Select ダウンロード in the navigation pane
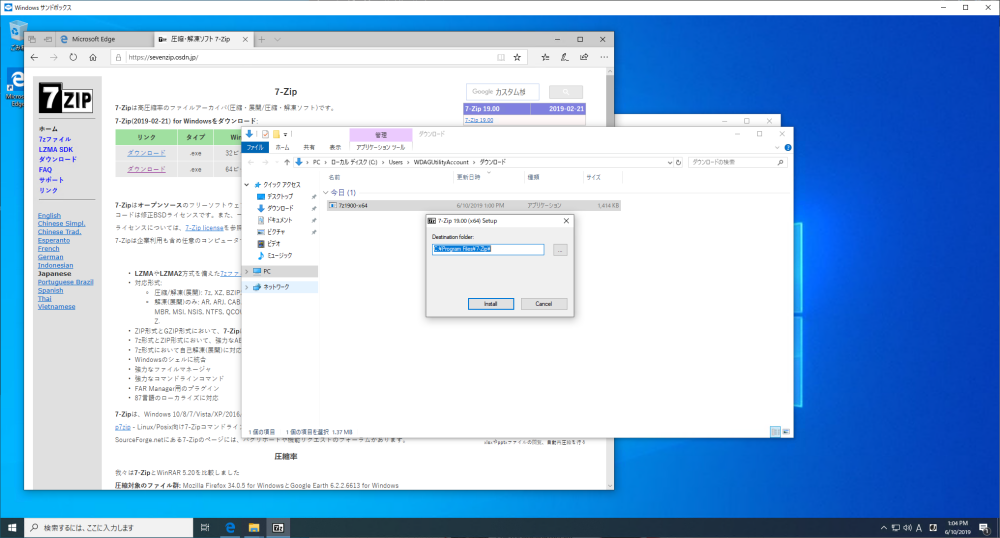1000x538 pixels. pos(280,208)
